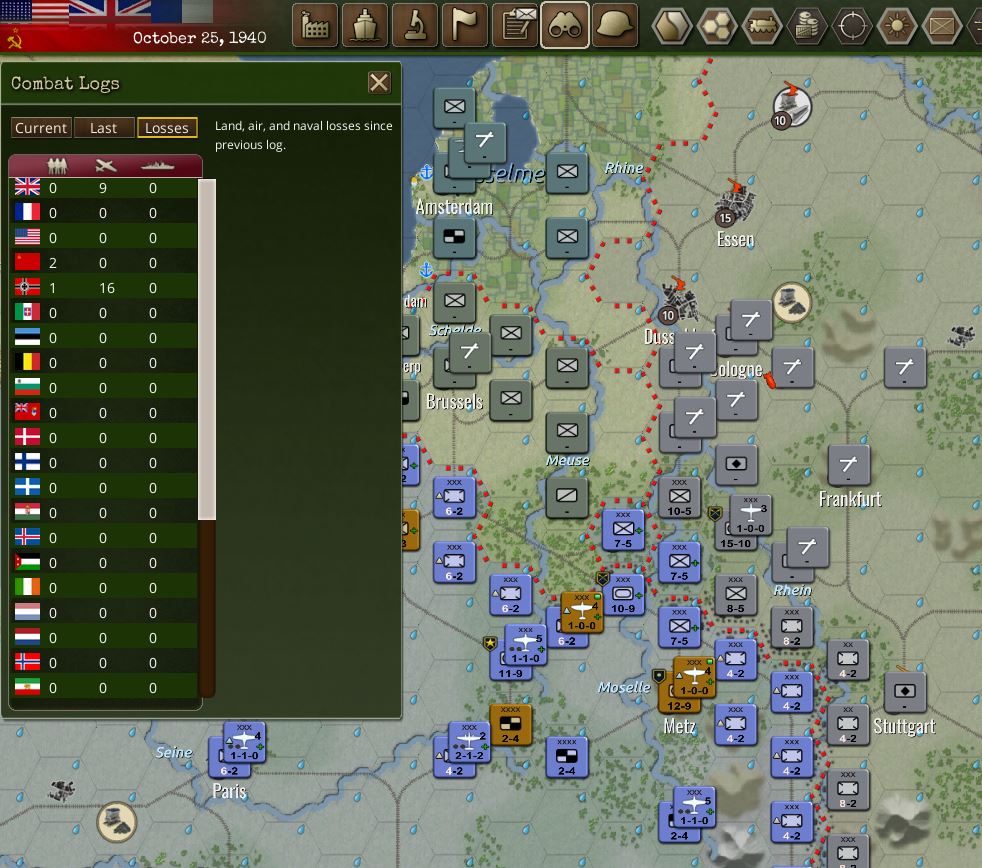Select the 1-1-0 fighter unit over Paris
Screen dimensions: 982x868
tap(244, 742)
